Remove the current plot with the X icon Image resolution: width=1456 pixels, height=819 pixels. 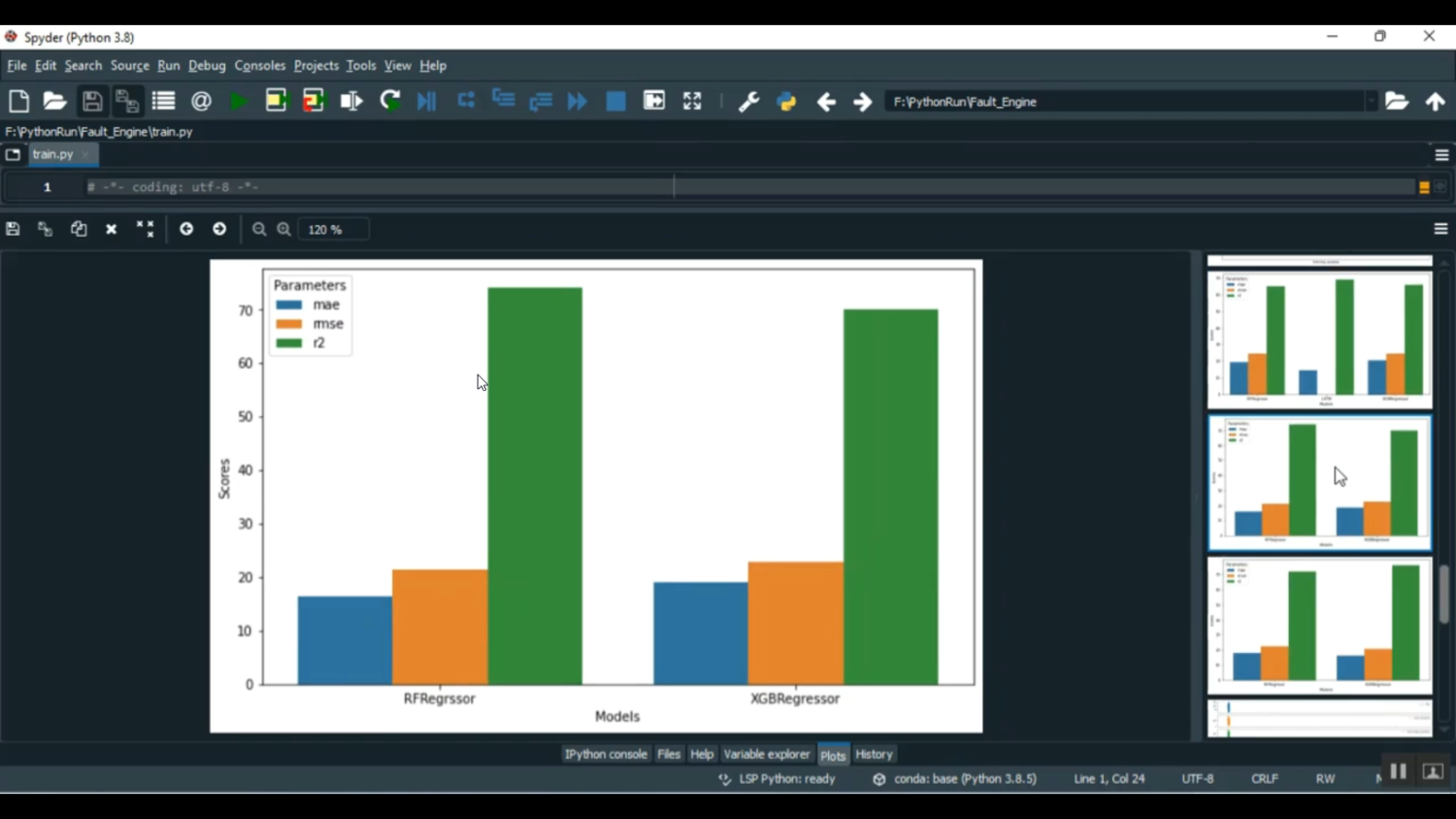click(x=112, y=229)
